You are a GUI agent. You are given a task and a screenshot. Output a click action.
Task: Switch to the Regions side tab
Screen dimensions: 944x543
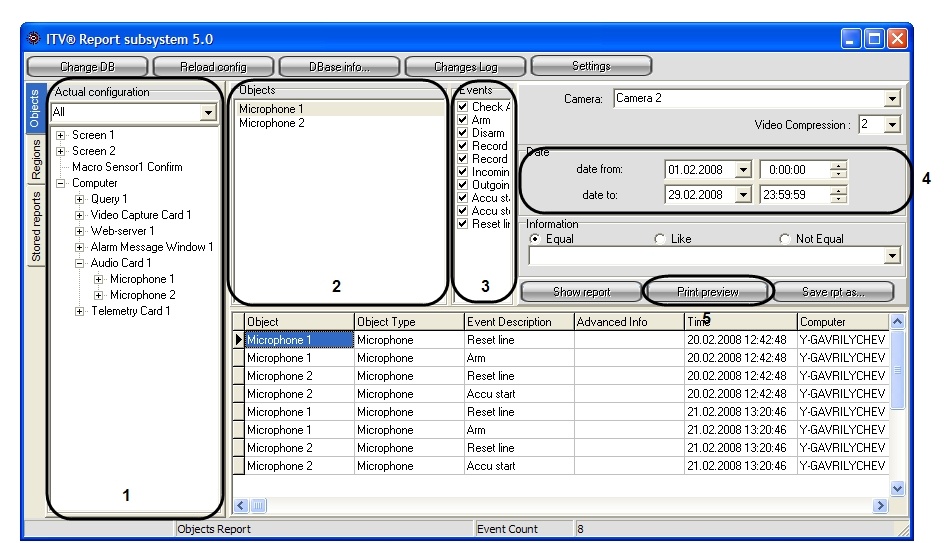[36, 157]
